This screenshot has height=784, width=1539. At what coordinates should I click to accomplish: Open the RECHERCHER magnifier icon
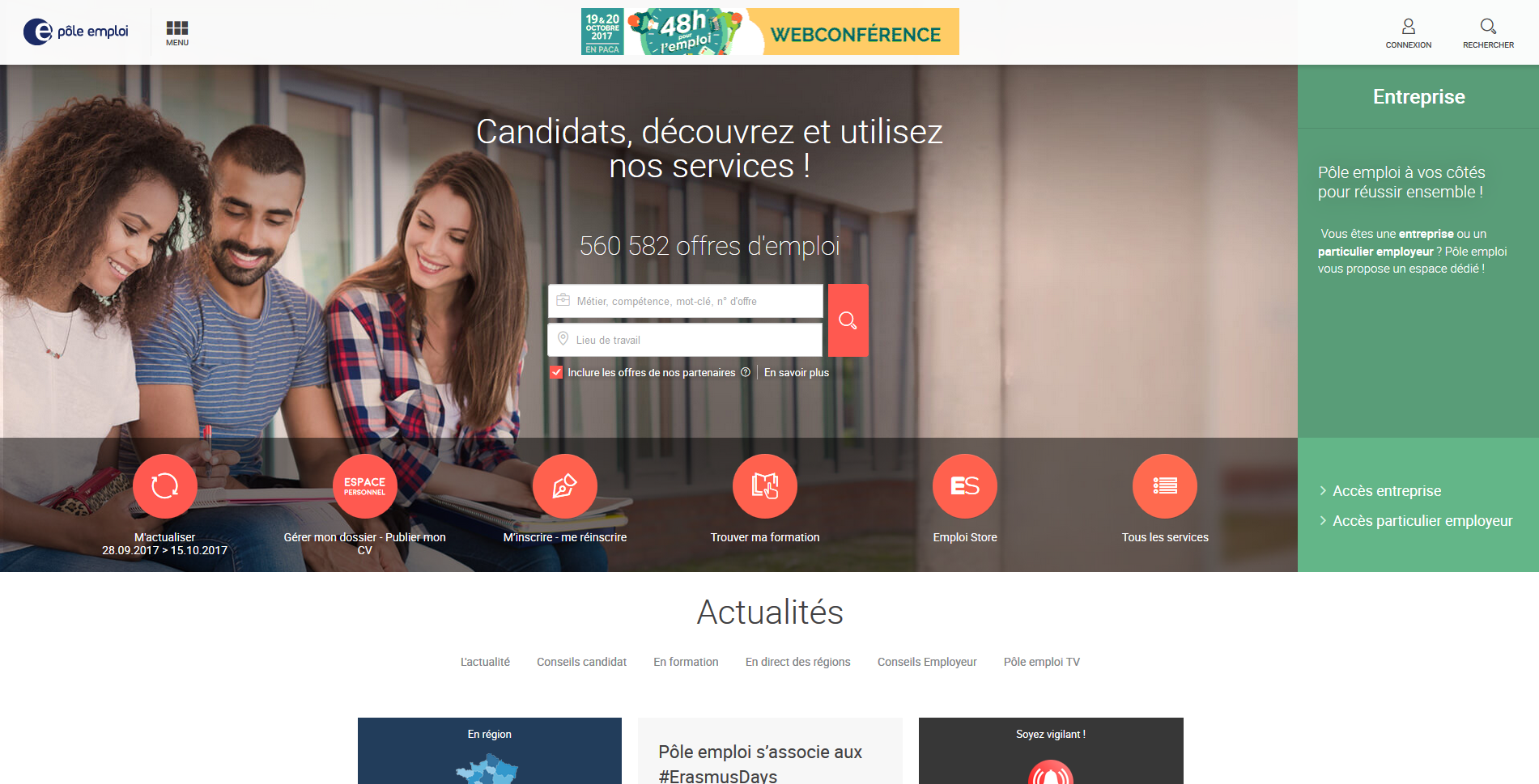(x=1488, y=27)
